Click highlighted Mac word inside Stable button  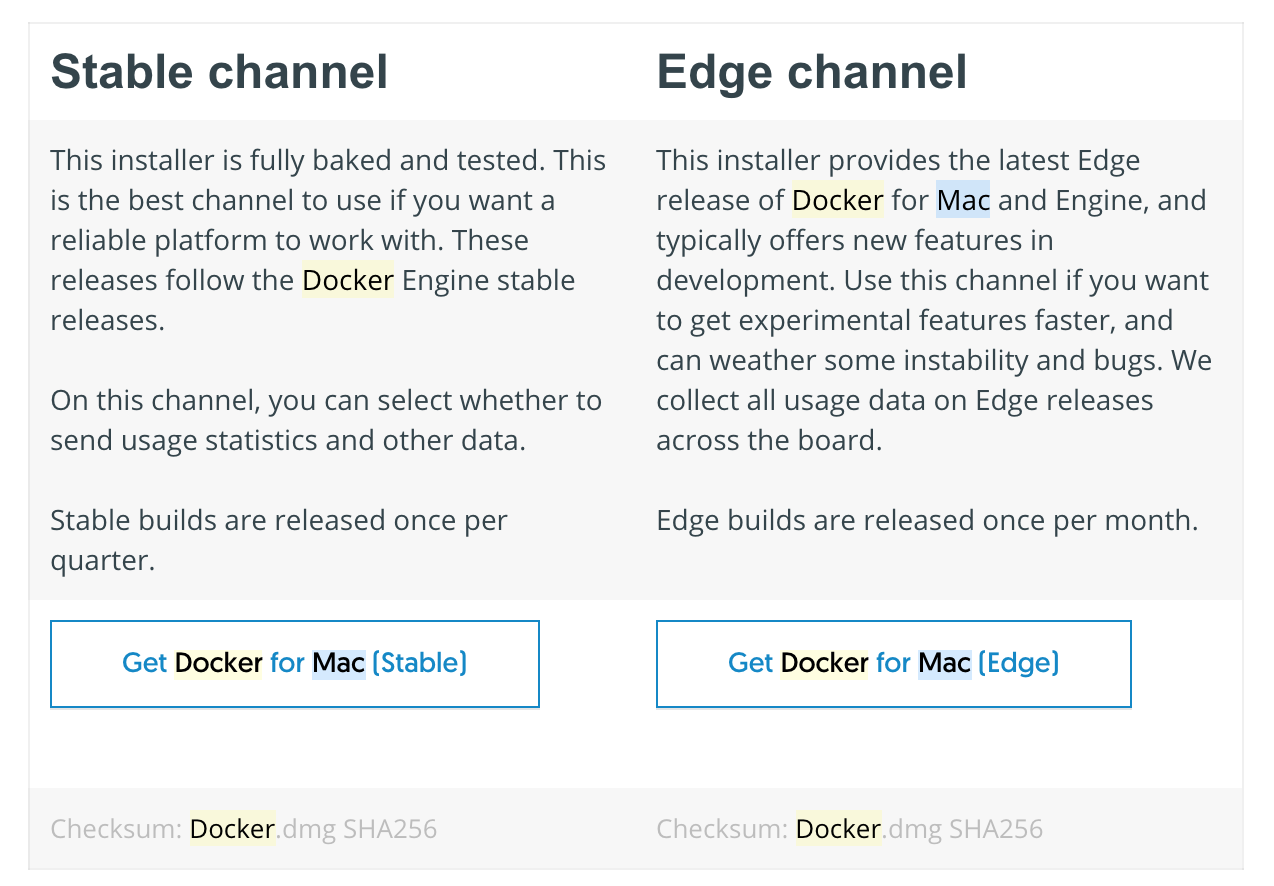(338, 663)
